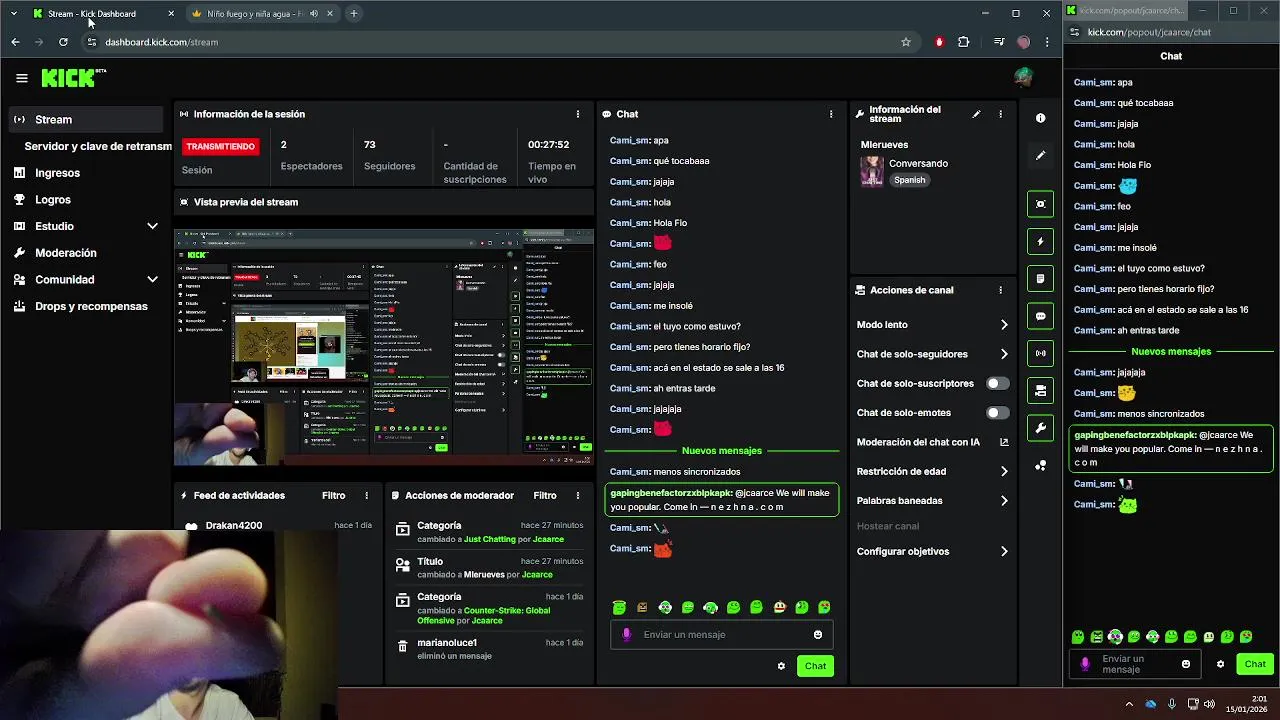Open Palabras baneadas options chevron
This screenshot has width=1280, height=720.
(1004, 501)
